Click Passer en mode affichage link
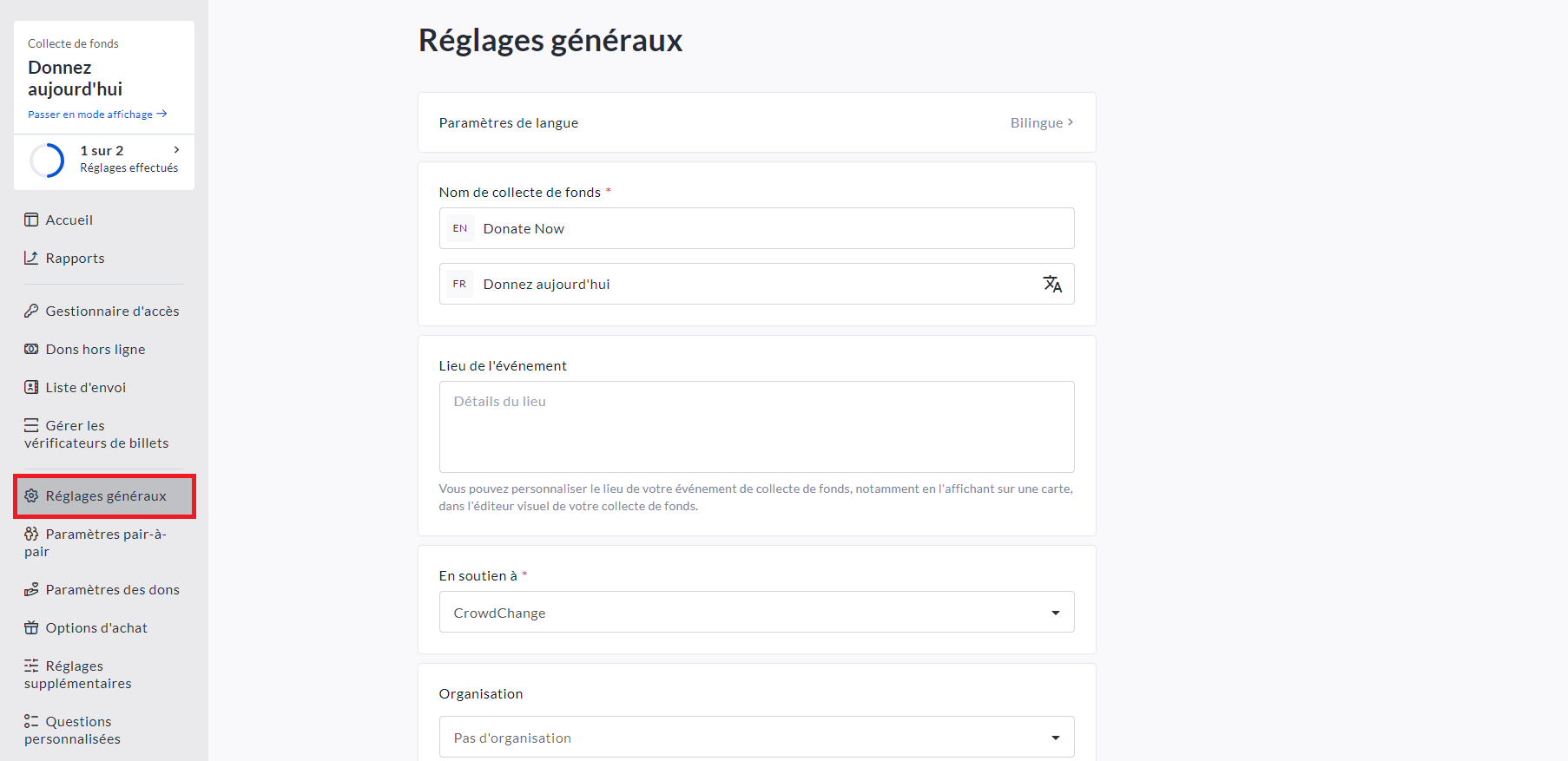Image resolution: width=1568 pixels, height=761 pixels. (x=97, y=115)
